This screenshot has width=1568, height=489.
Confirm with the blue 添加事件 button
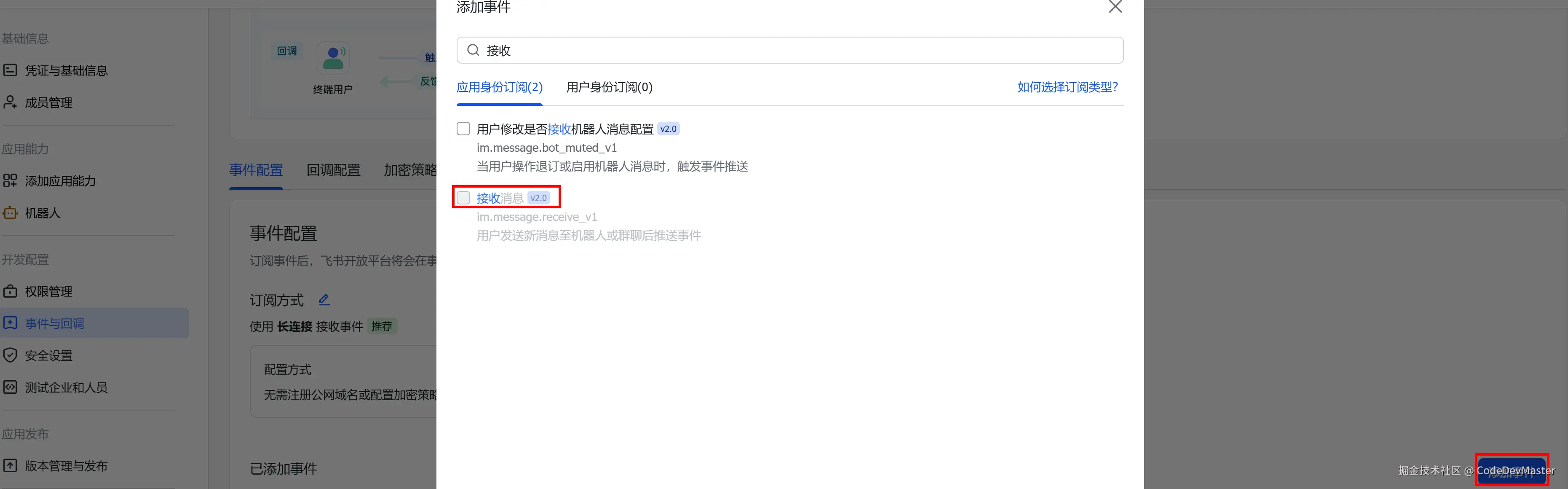(x=1512, y=470)
